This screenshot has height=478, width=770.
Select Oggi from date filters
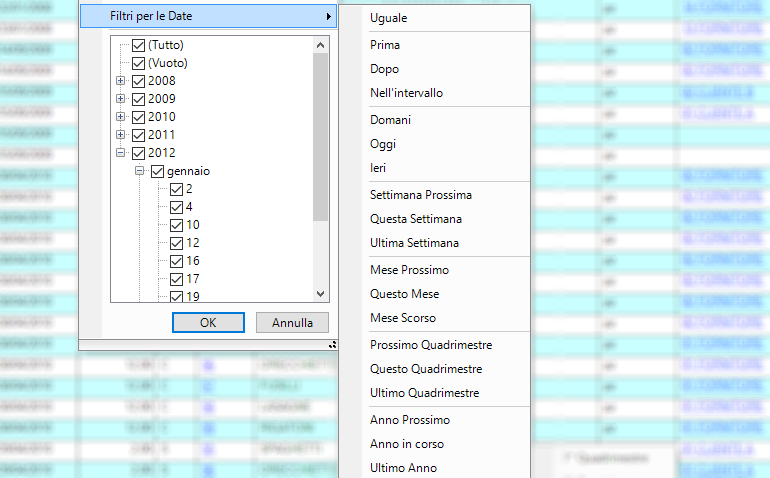[x=383, y=144]
